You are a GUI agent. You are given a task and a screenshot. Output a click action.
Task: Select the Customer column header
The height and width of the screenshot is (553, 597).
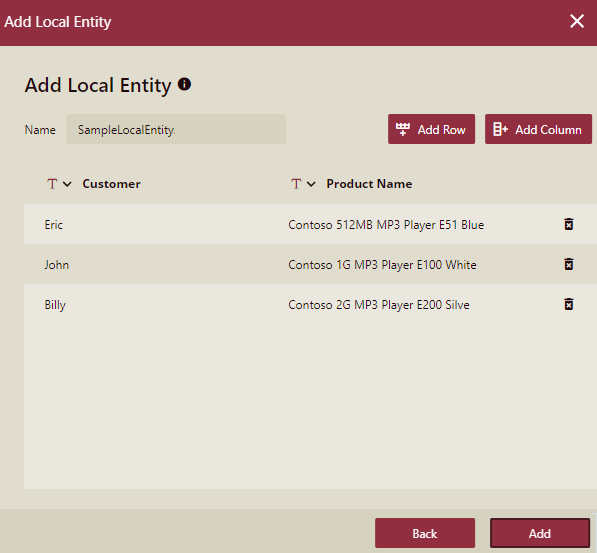click(111, 184)
